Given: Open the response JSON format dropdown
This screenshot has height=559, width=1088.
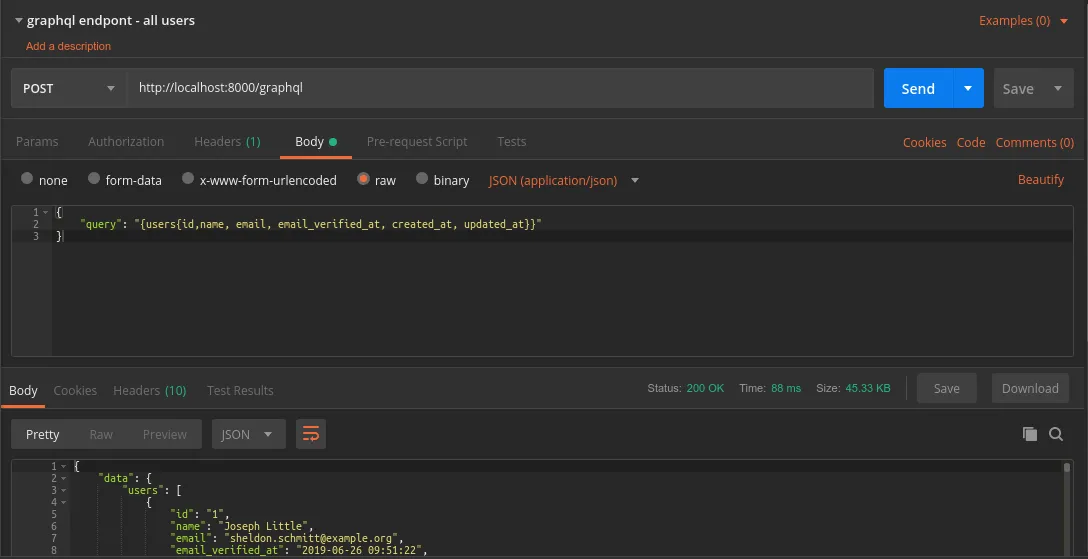Looking at the screenshot, I should pos(248,434).
